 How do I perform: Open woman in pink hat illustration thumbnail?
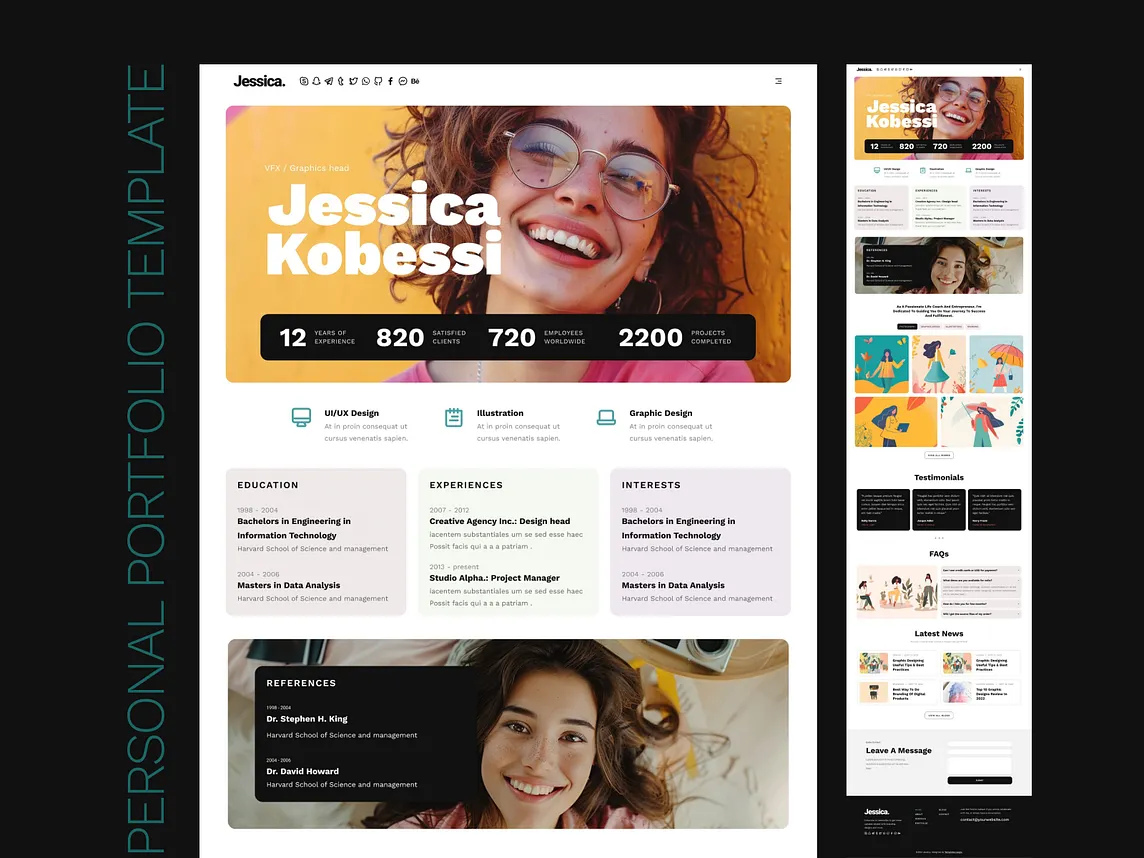(982, 422)
